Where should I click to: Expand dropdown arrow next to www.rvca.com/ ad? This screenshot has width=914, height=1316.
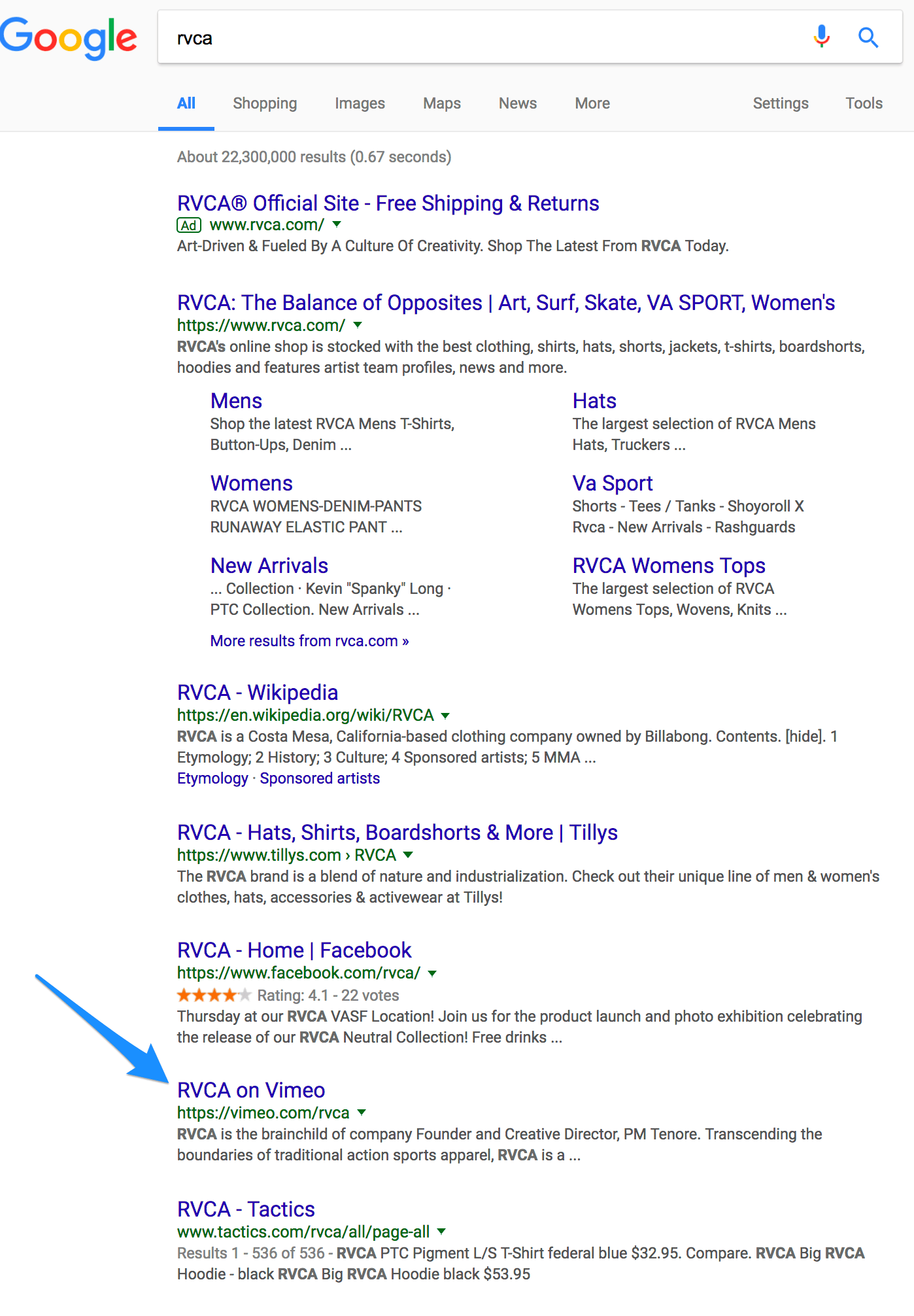(337, 224)
